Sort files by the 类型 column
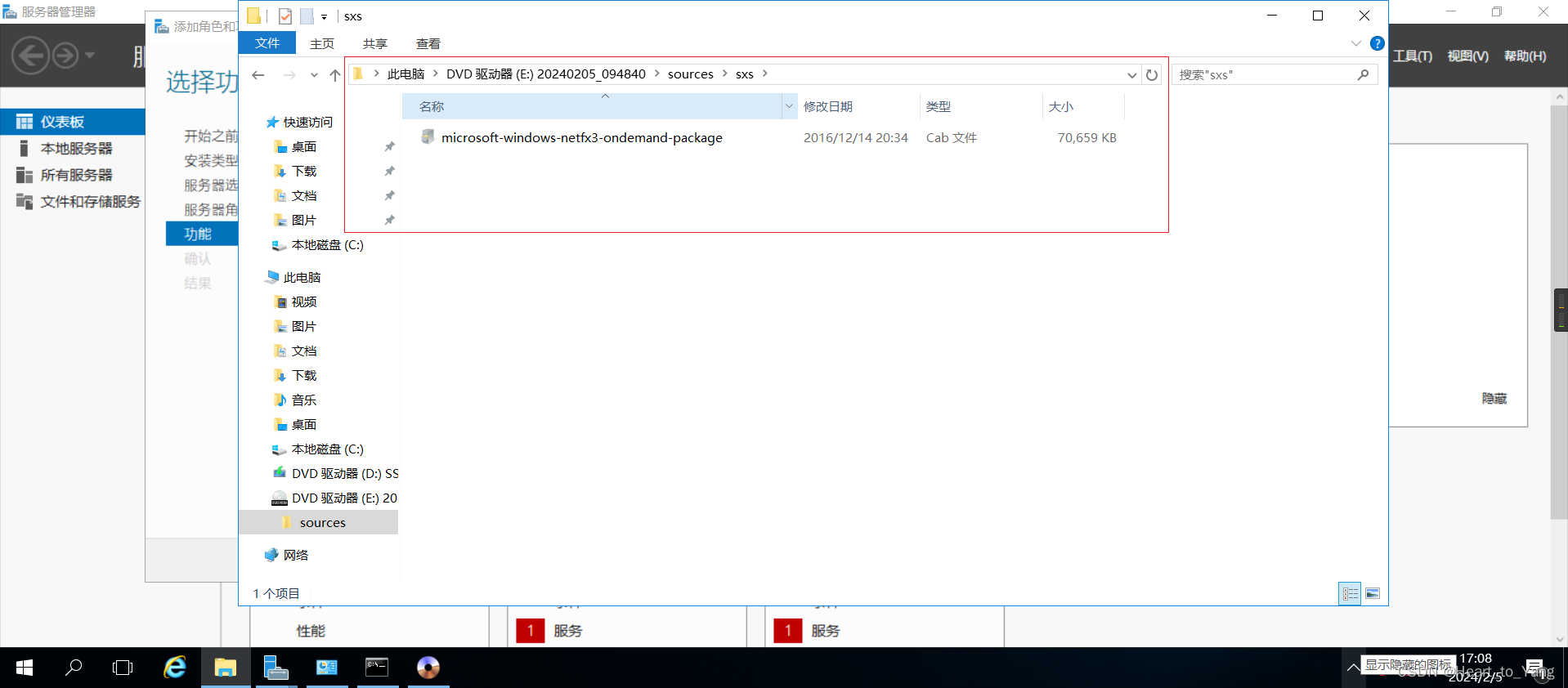Image resolution: width=1568 pixels, height=688 pixels. click(x=981, y=107)
